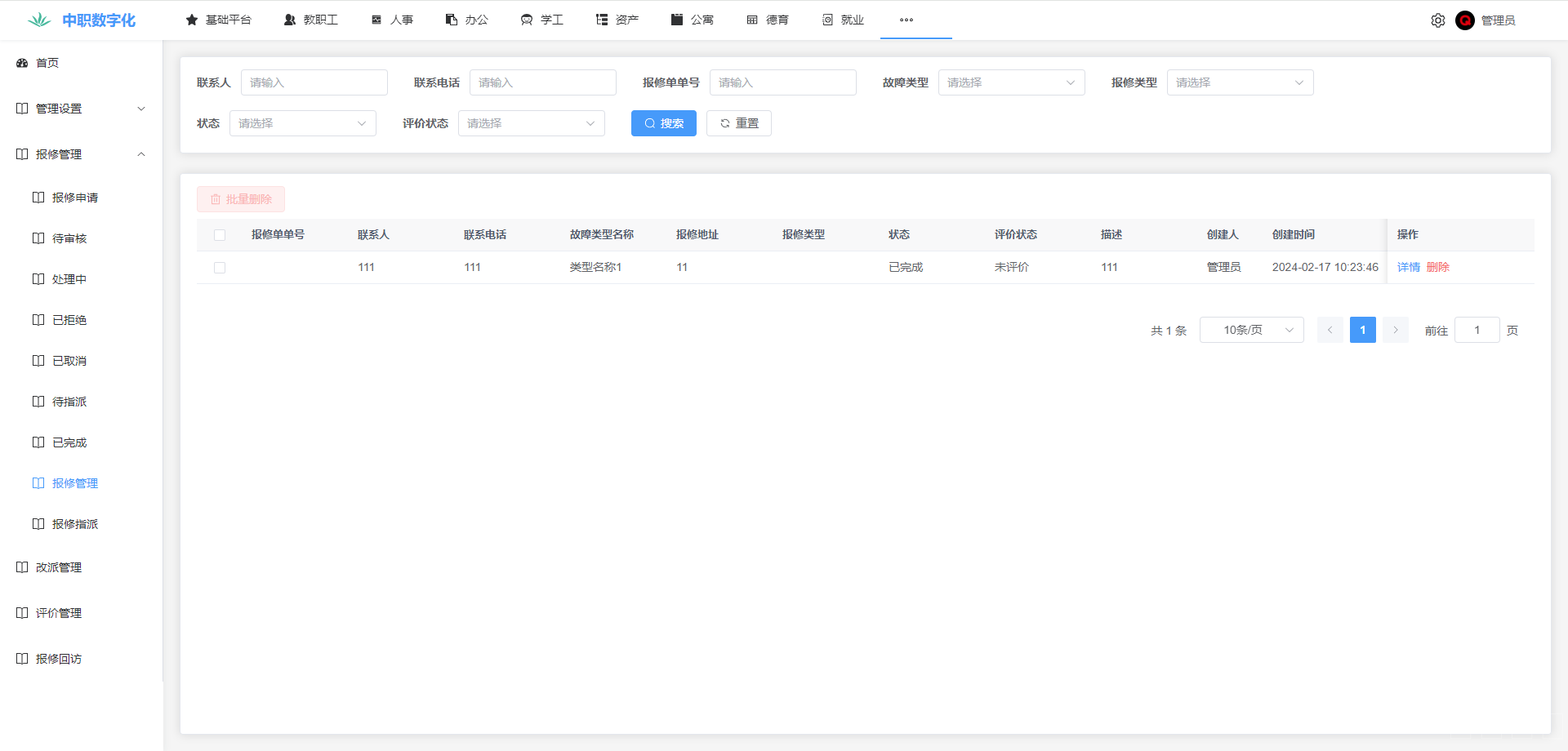Click the 教职工 person icon

click(x=290, y=20)
